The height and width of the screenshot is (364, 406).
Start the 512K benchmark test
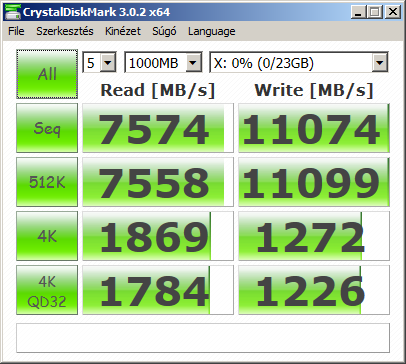click(47, 182)
